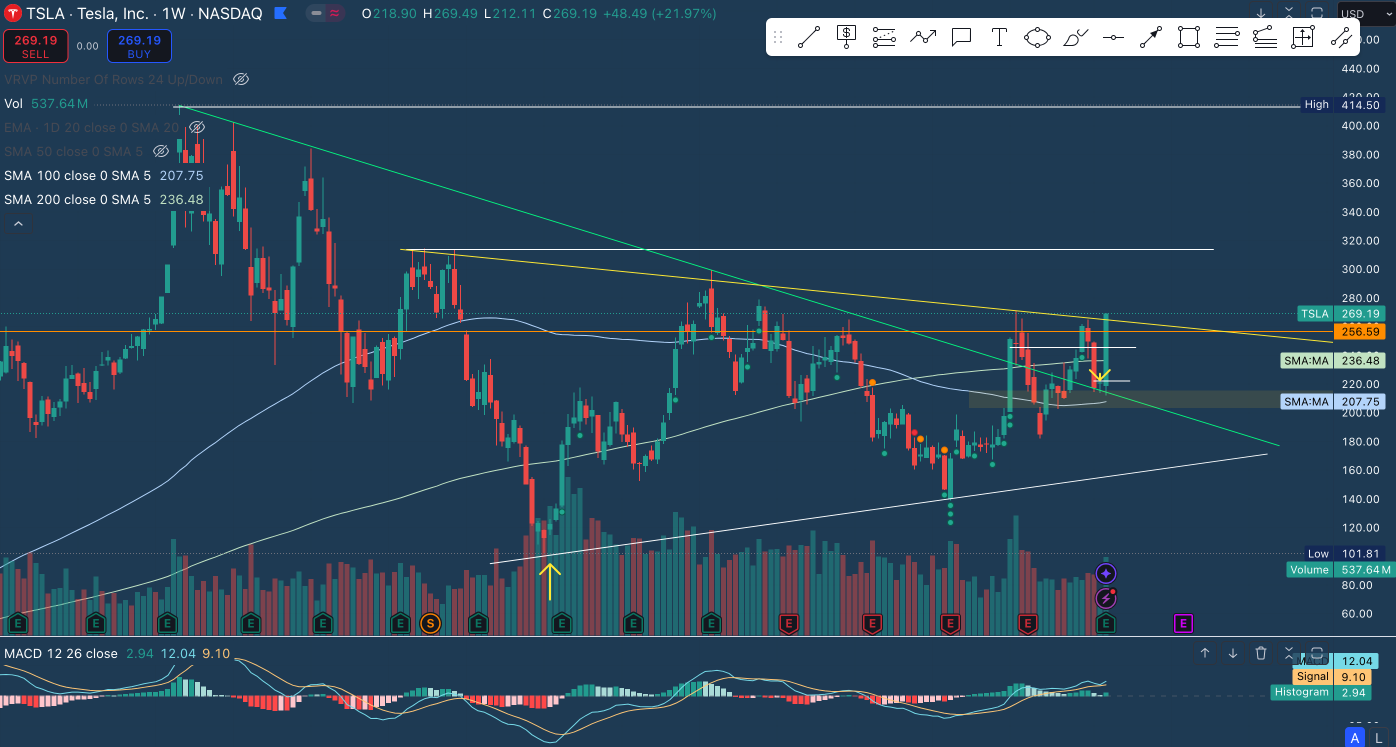Move the MACD pane down
1396x747 pixels.
coord(1233,653)
